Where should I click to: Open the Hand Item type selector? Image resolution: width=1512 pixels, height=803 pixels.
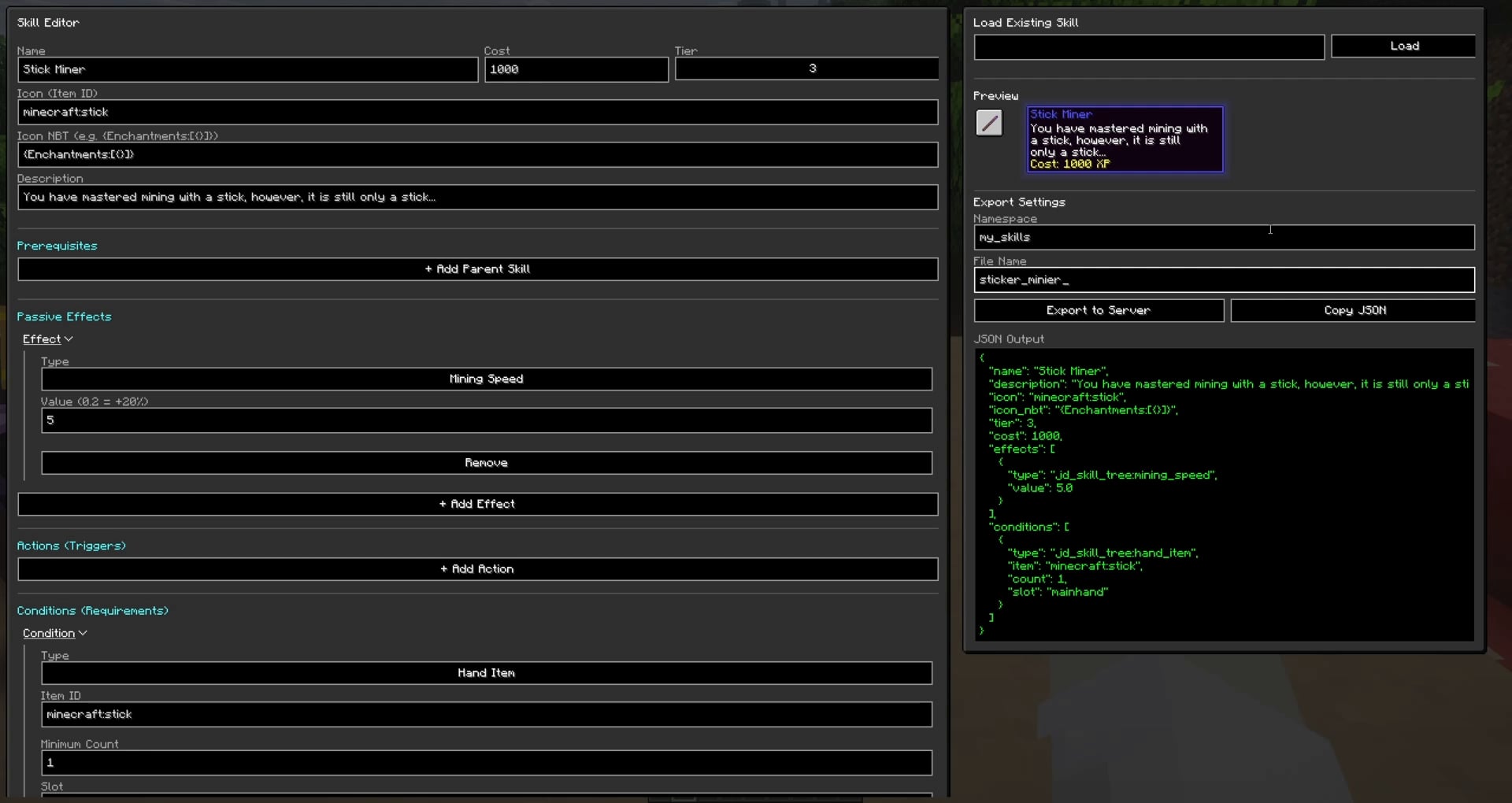[x=486, y=673]
